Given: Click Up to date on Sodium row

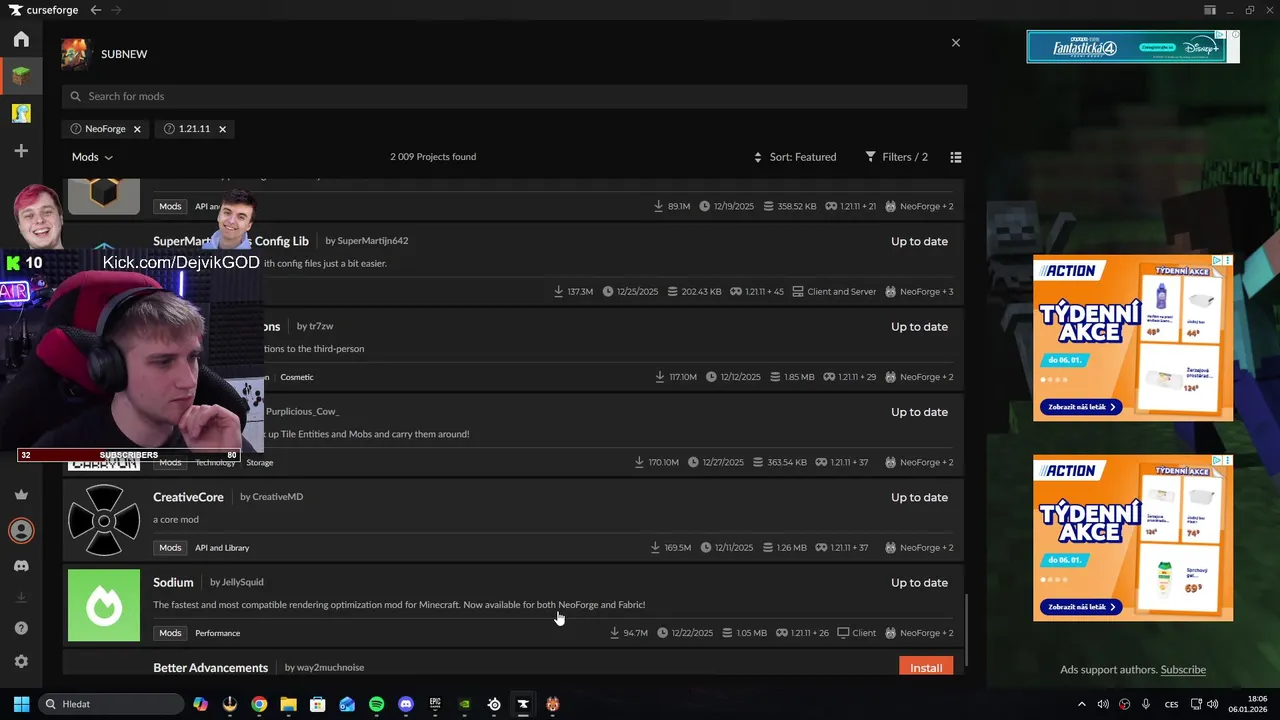Looking at the screenshot, I should tap(919, 582).
